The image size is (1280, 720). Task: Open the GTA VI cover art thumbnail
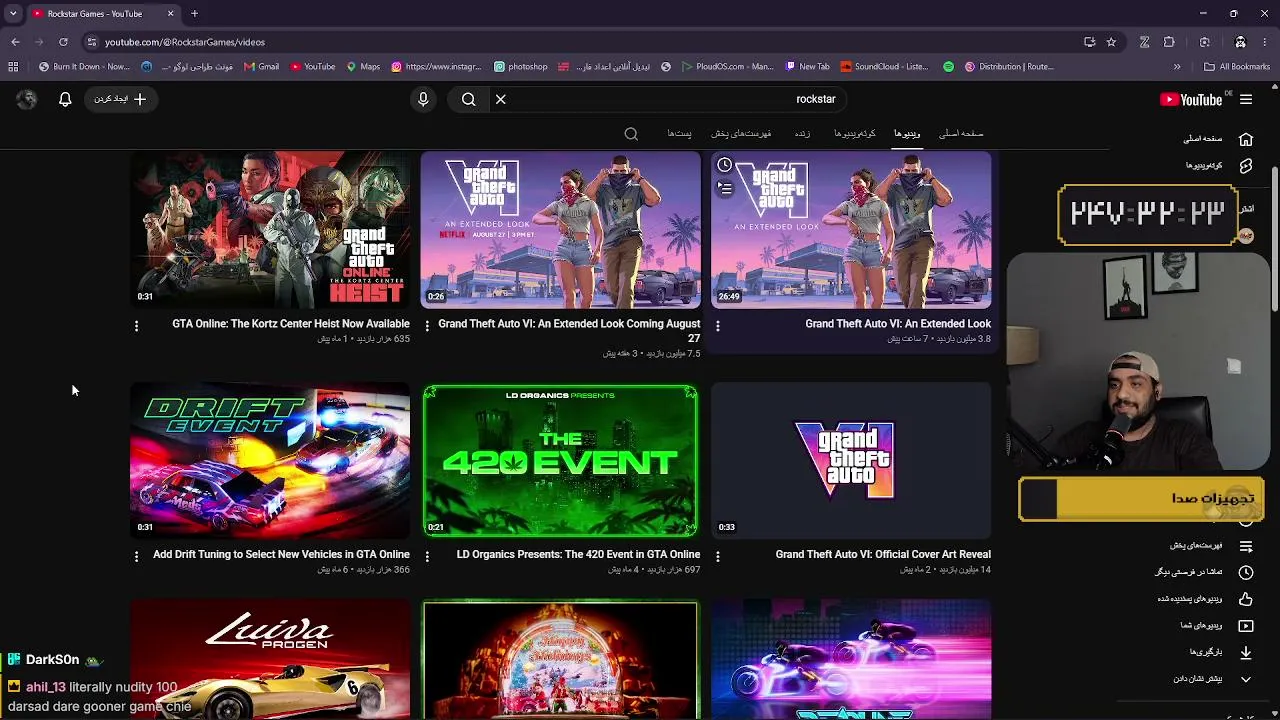(851, 460)
